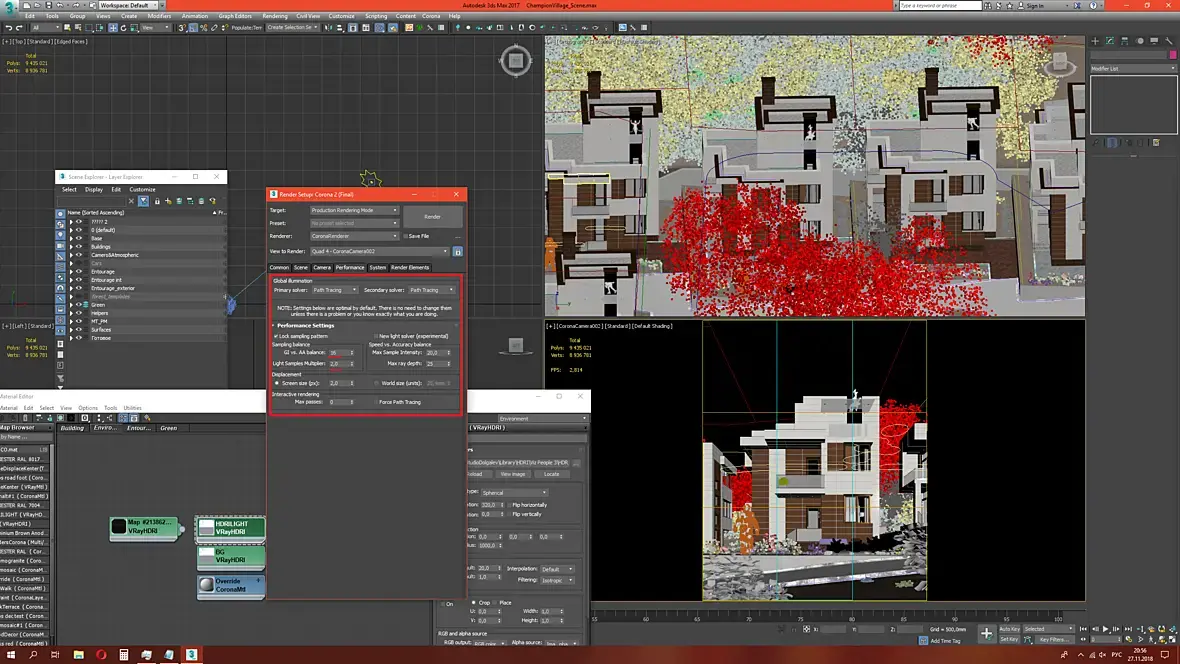
Task: Open the Renderer dropdown list
Action: pyautogui.click(x=353, y=236)
